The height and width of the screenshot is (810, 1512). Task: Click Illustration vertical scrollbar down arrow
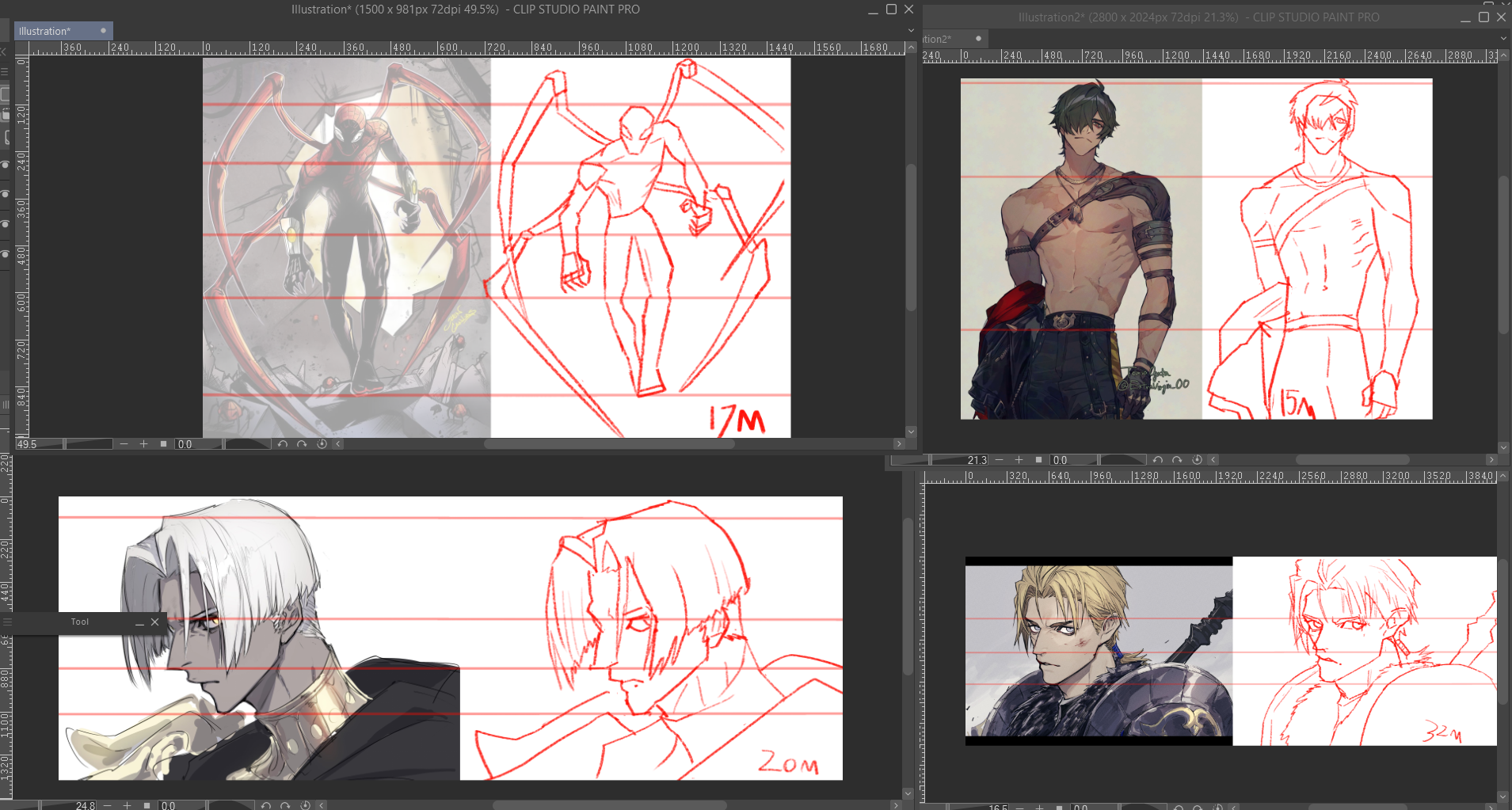coord(911,432)
